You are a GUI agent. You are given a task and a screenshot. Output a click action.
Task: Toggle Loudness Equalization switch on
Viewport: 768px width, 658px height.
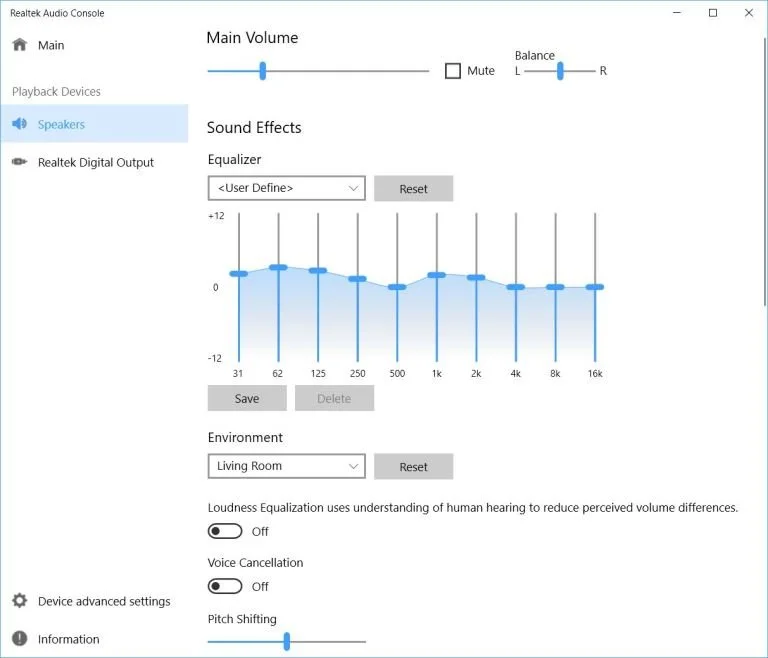225,531
